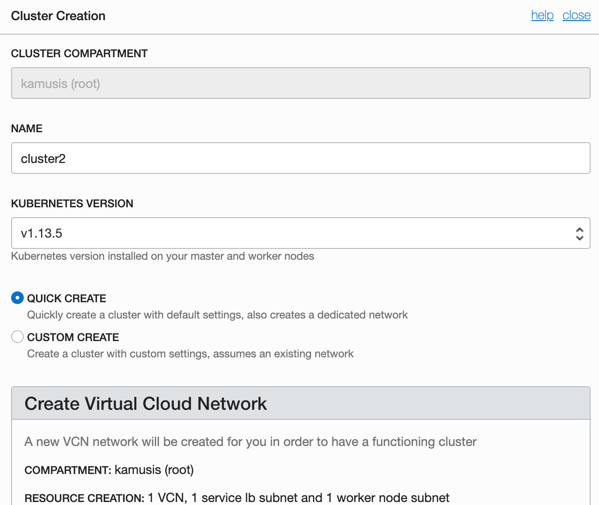Click the kamusis (root) compartment field
This screenshot has height=505, width=599.
point(301,83)
